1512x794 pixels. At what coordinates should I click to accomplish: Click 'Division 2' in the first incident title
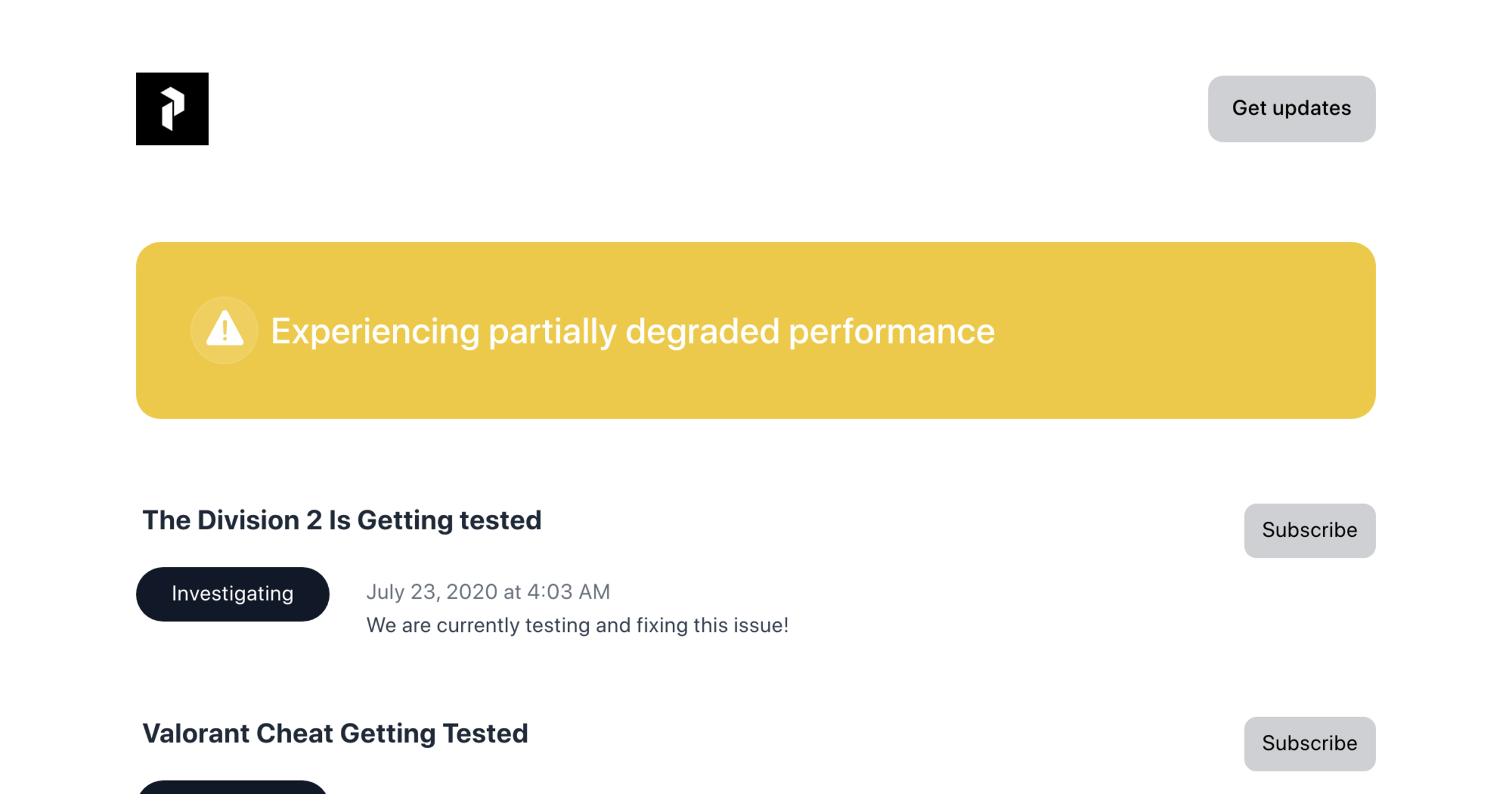260,521
